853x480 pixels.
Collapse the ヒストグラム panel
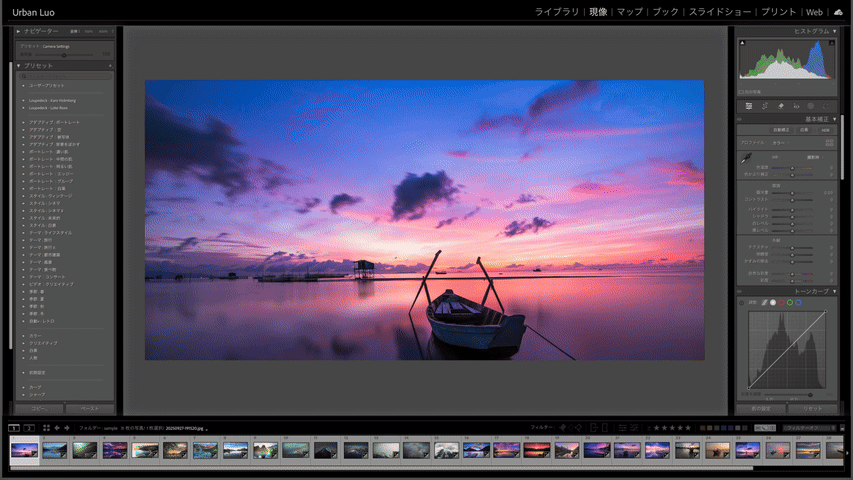coord(835,32)
